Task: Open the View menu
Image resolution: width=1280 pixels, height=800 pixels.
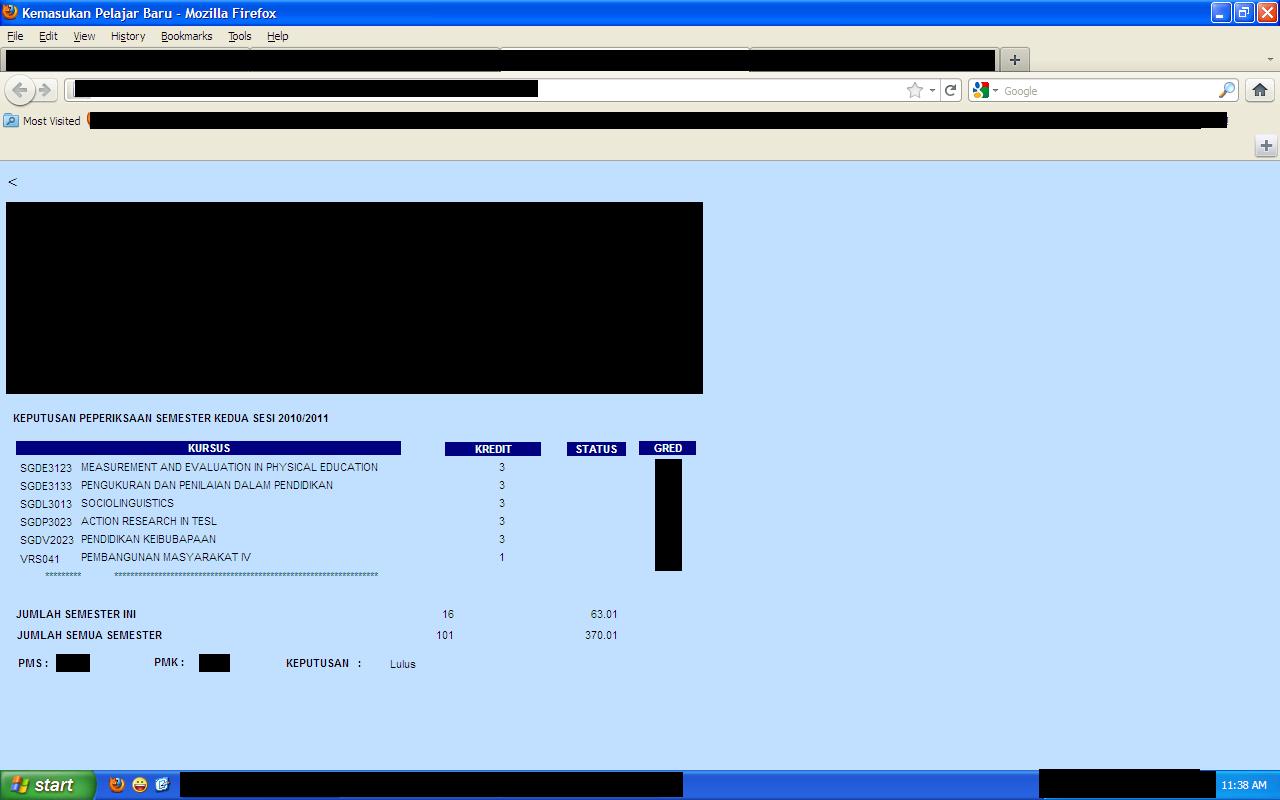Action: click(x=84, y=36)
